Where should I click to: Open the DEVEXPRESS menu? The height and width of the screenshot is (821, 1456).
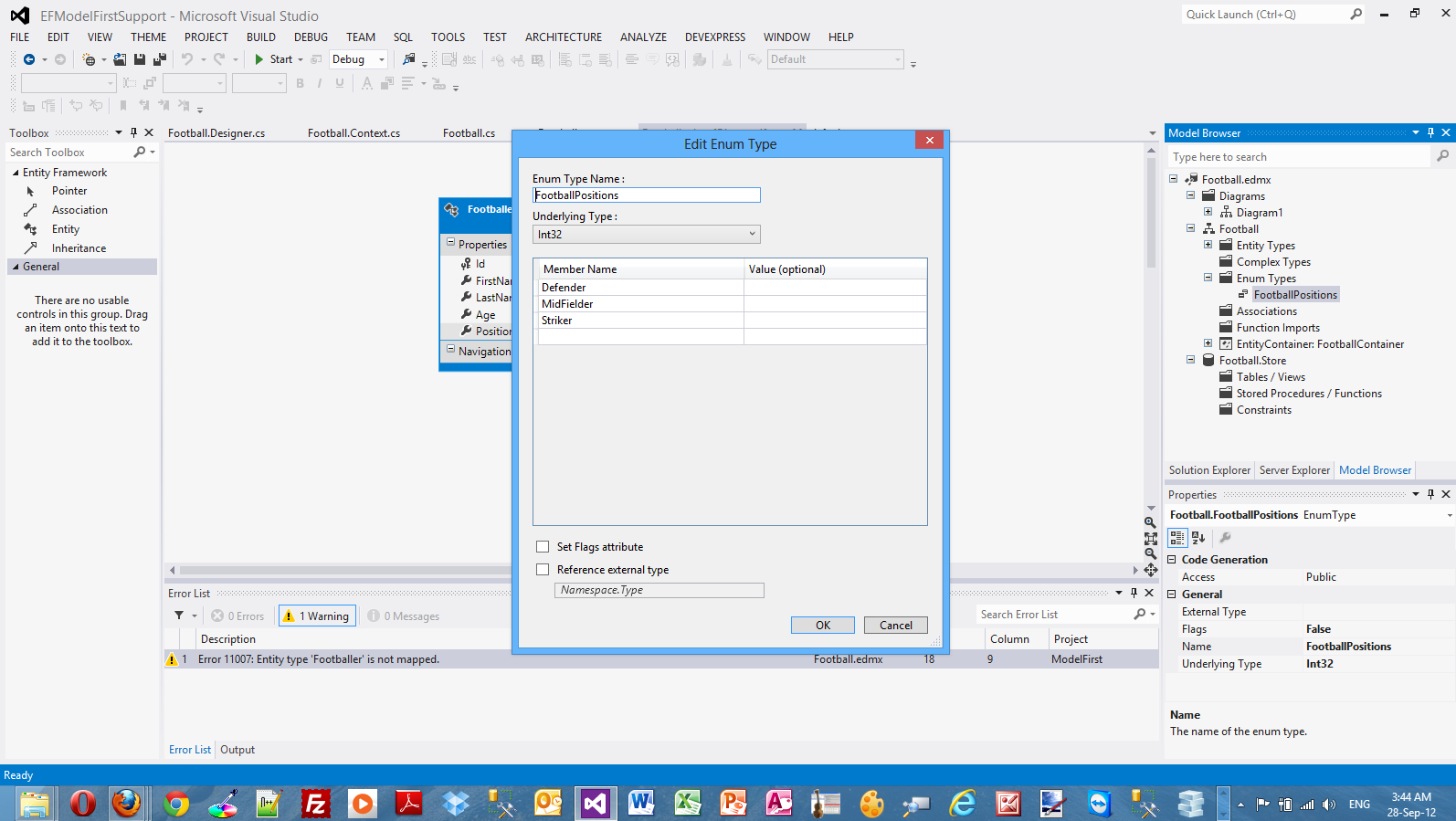pyautogui.click(x=715, y=37)
